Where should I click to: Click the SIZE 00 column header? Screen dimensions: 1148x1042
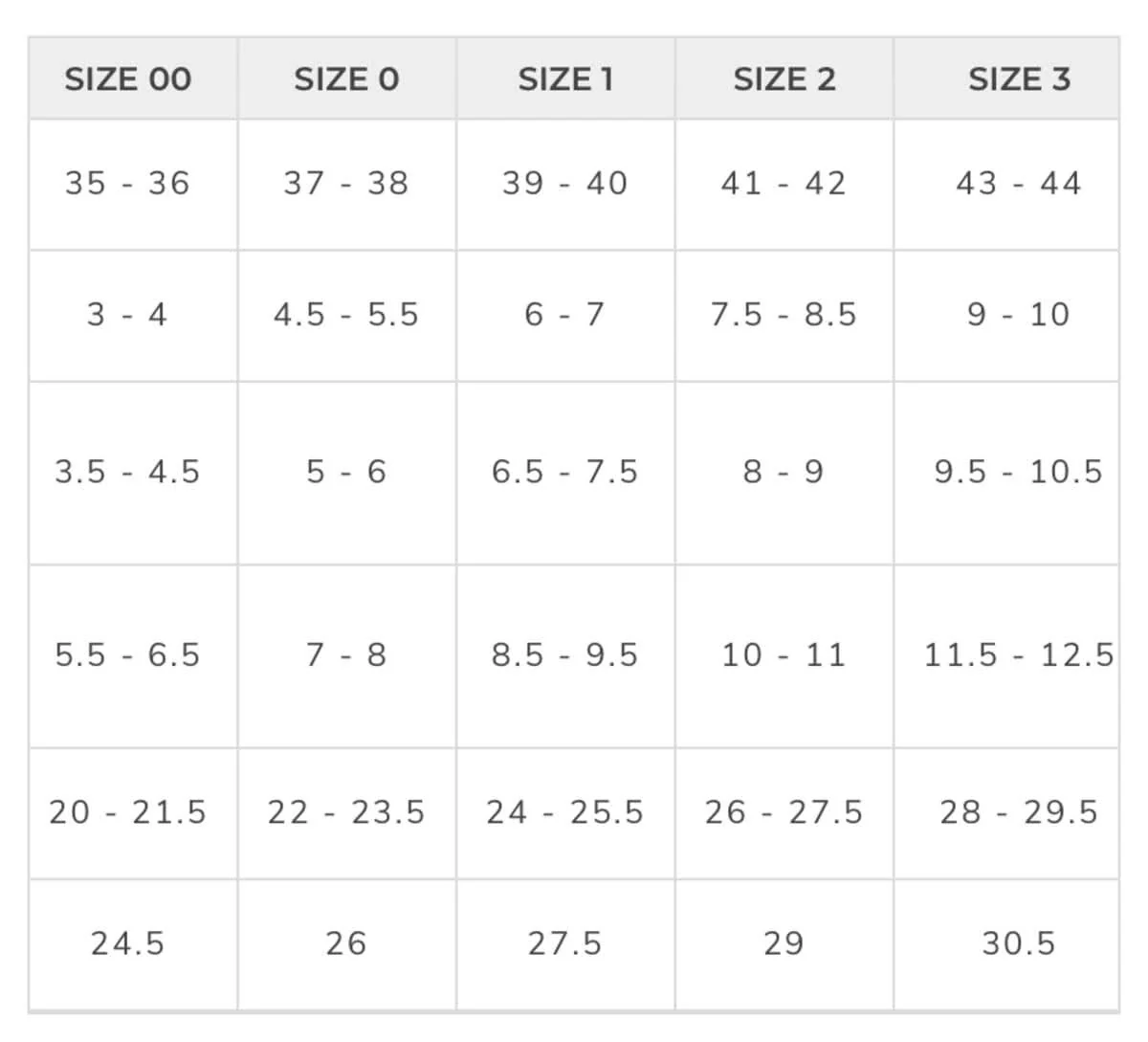(x=128, y=79)
